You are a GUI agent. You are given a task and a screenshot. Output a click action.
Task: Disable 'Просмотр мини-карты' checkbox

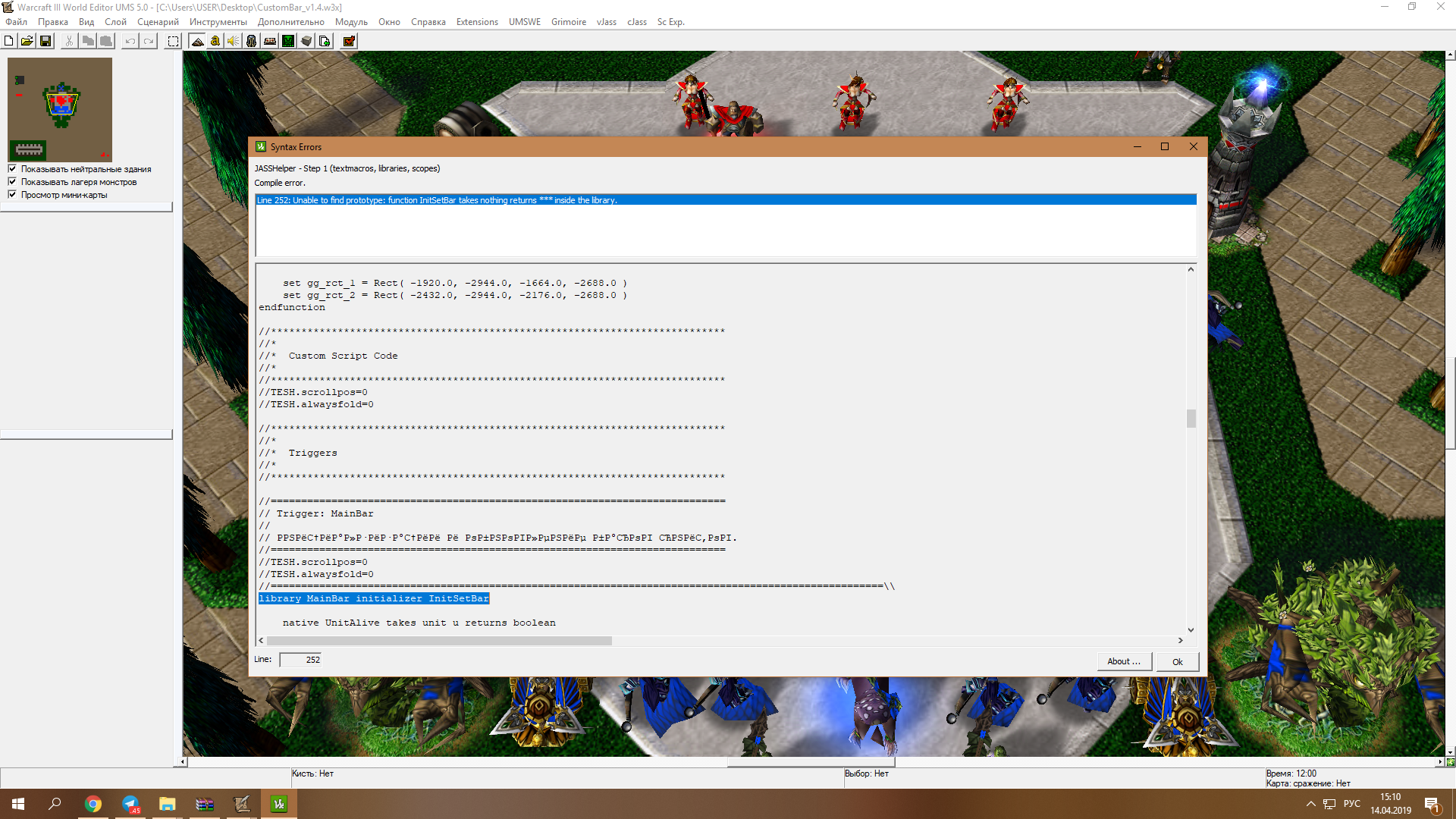[x=12, y=195]
